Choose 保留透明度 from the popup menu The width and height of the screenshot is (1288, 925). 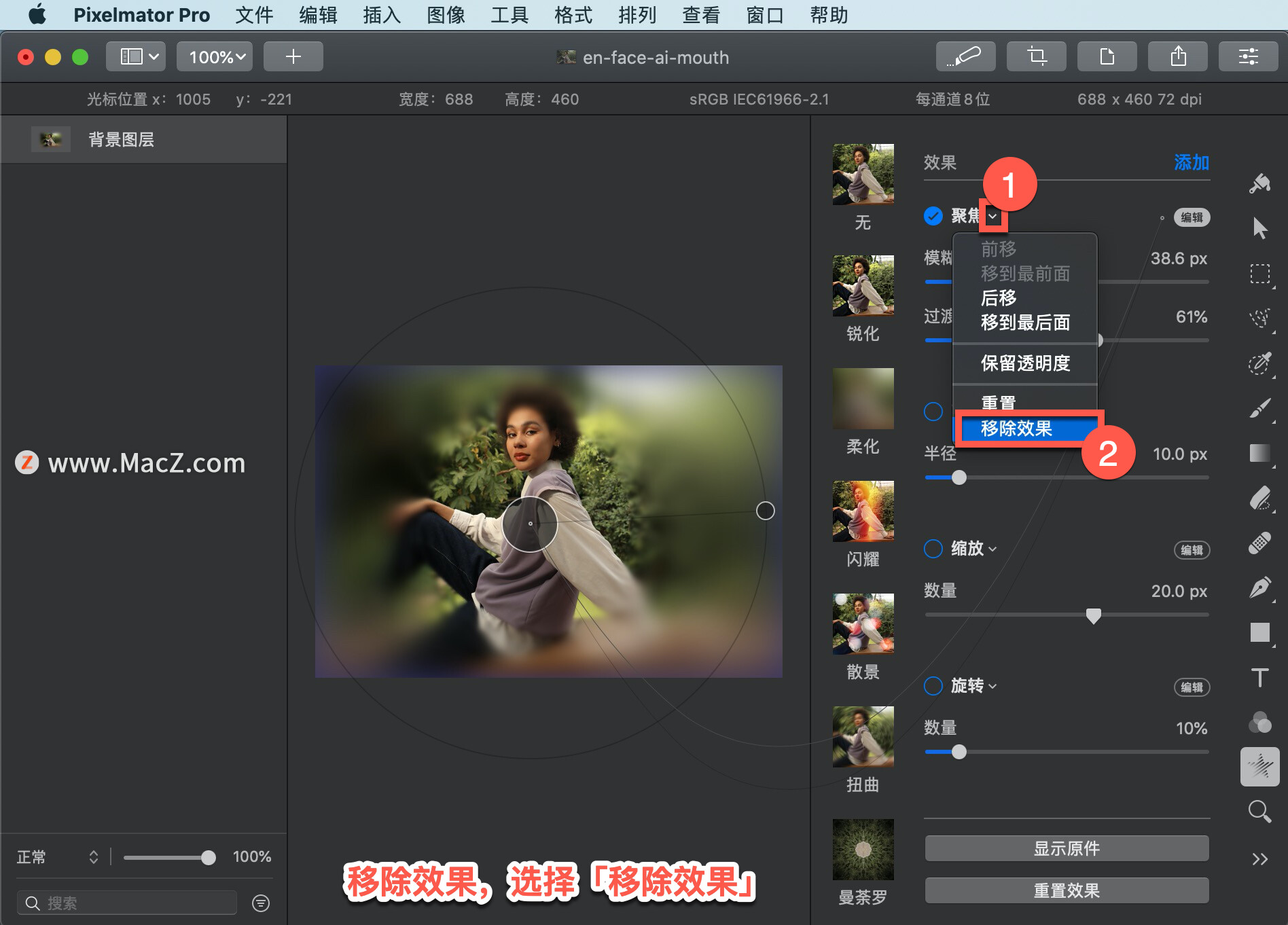pos(1026,363)
